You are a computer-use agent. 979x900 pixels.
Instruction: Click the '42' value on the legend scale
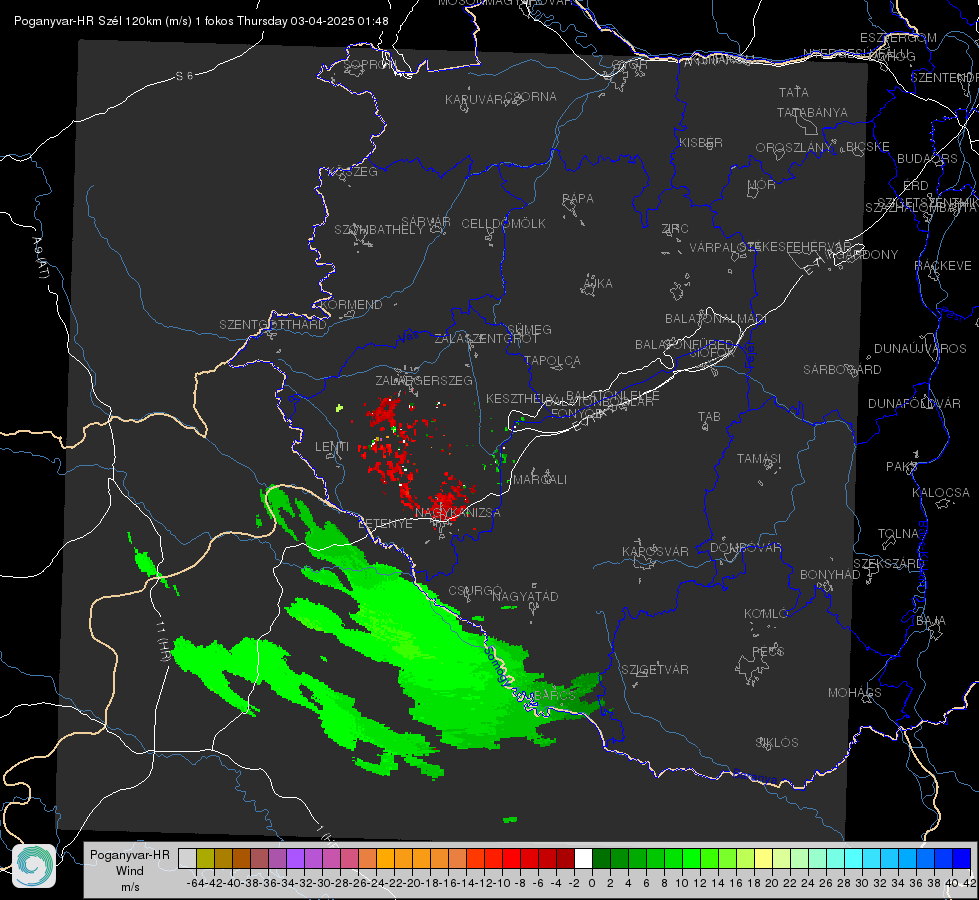pyautogui.click(x=970, y=883)
